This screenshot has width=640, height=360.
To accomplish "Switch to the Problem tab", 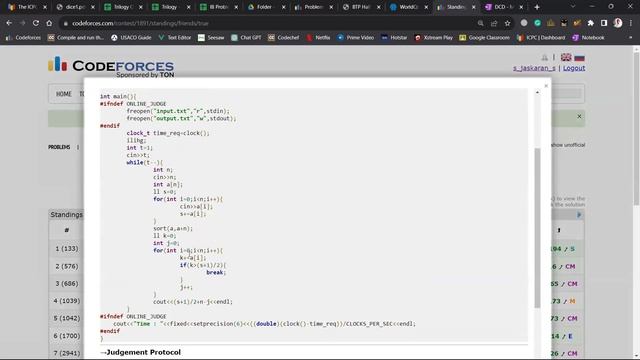I will (313, 7).
